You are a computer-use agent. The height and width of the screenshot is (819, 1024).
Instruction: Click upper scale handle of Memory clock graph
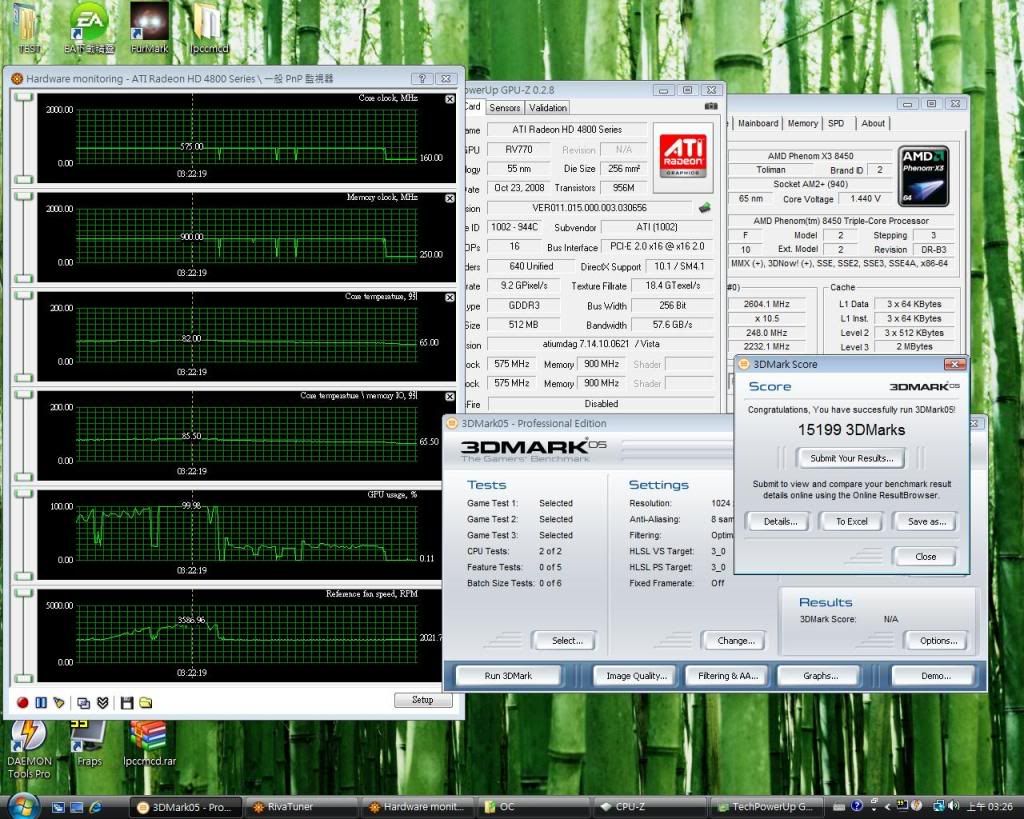[24, 196]
